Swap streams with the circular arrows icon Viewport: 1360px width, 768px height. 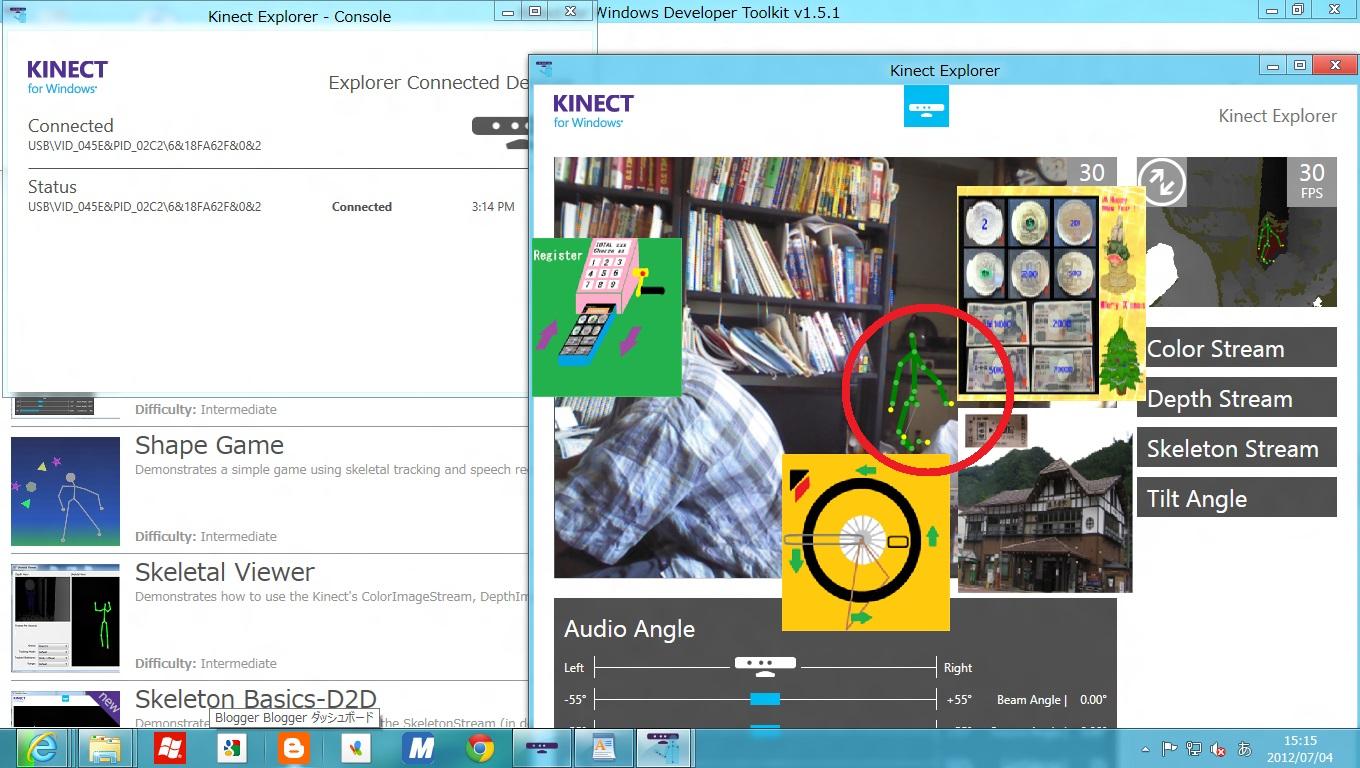1161,183
